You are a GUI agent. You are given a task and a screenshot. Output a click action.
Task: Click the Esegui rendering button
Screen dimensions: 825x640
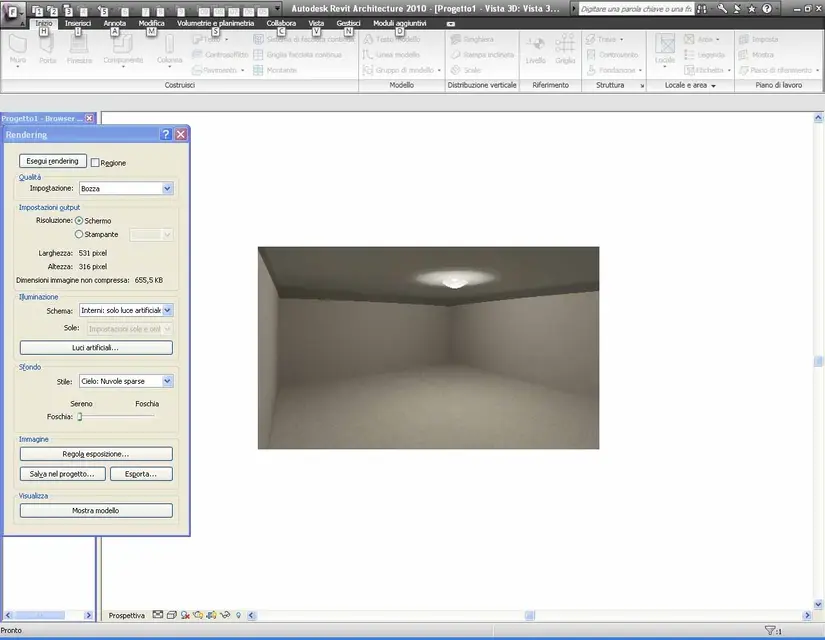(53, 161)
